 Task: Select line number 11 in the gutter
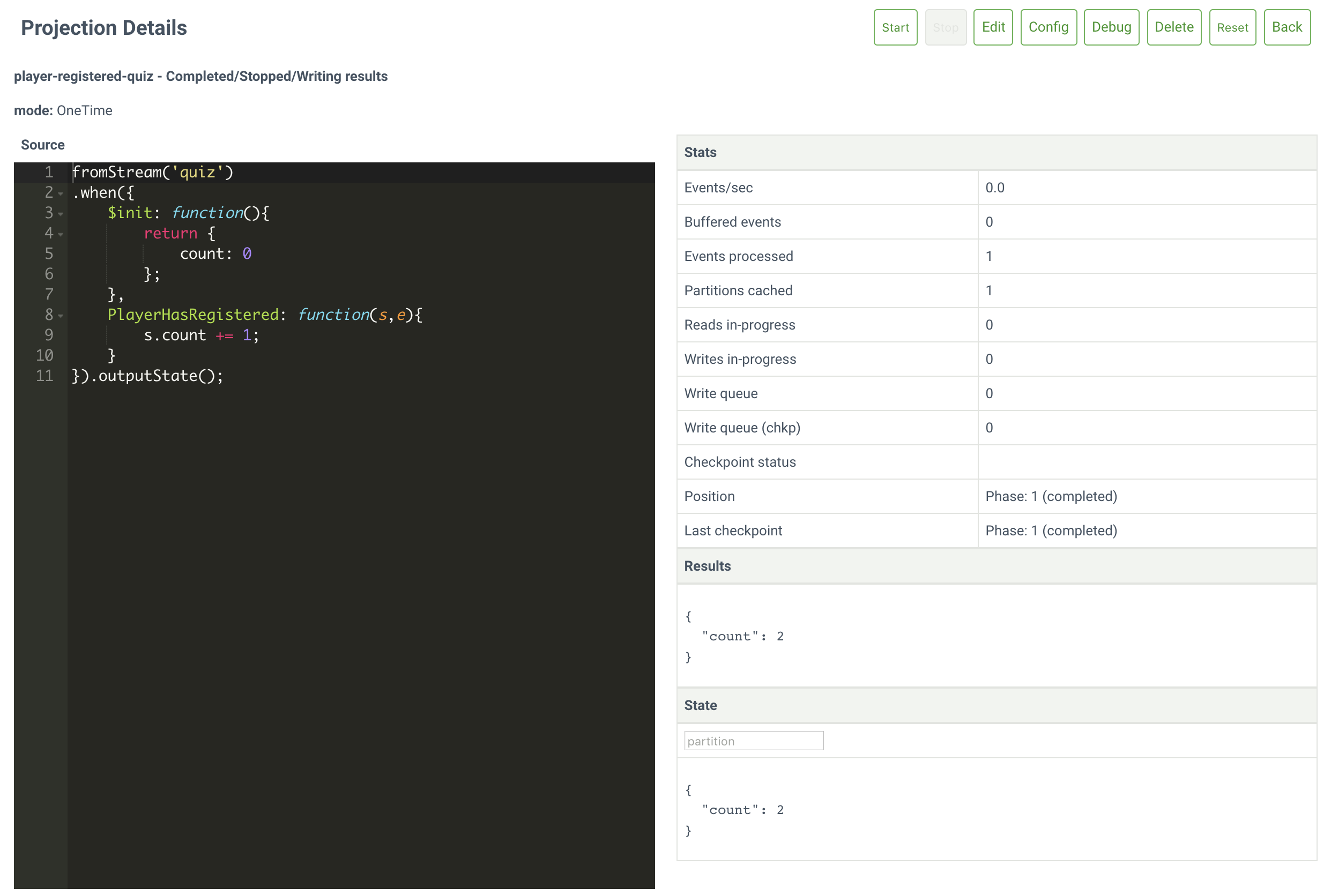pos(44,376)
